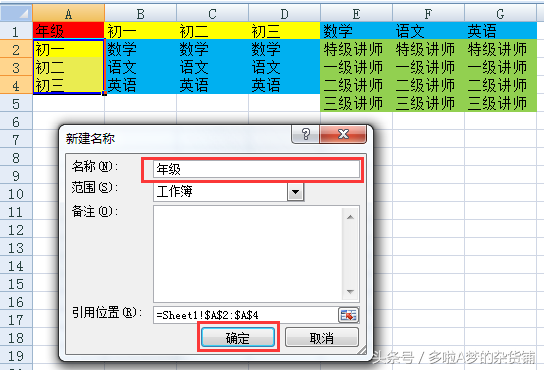Open the dialog help question mark button
This screenshot has height=370, width=544.
pos(305,134)
